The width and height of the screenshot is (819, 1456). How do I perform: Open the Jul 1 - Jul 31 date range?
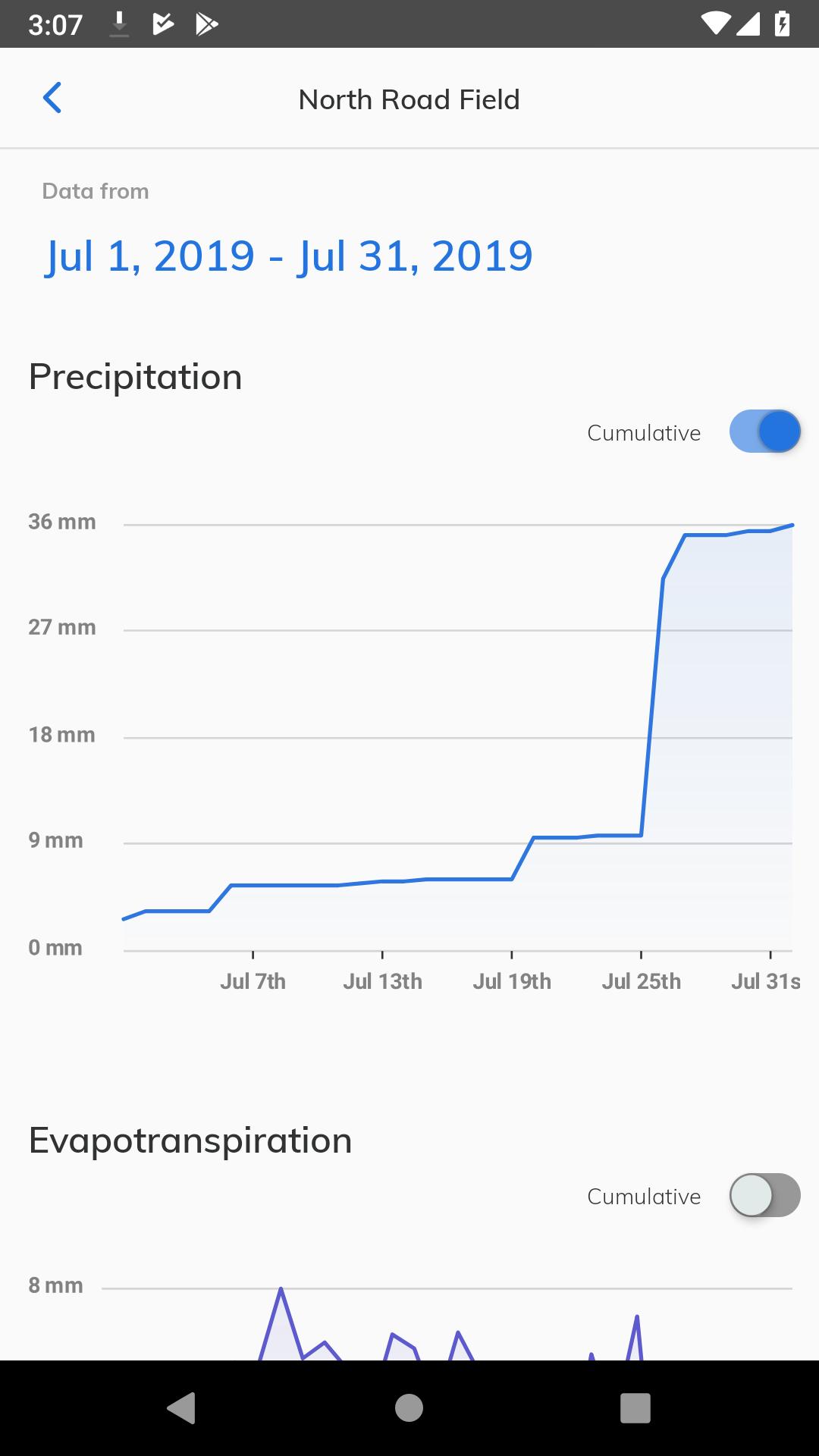click(x=288, y=256)
